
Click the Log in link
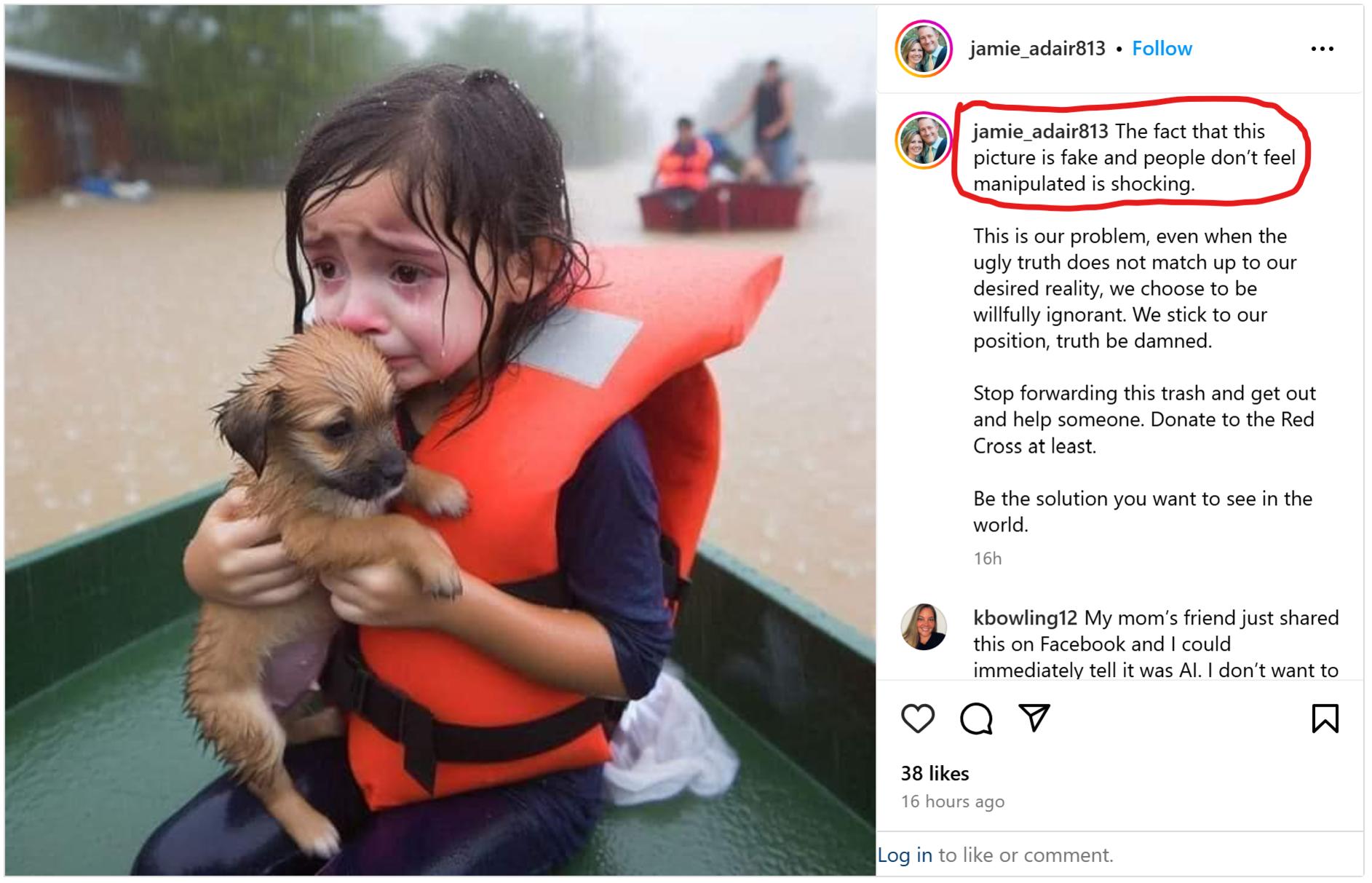905,855
